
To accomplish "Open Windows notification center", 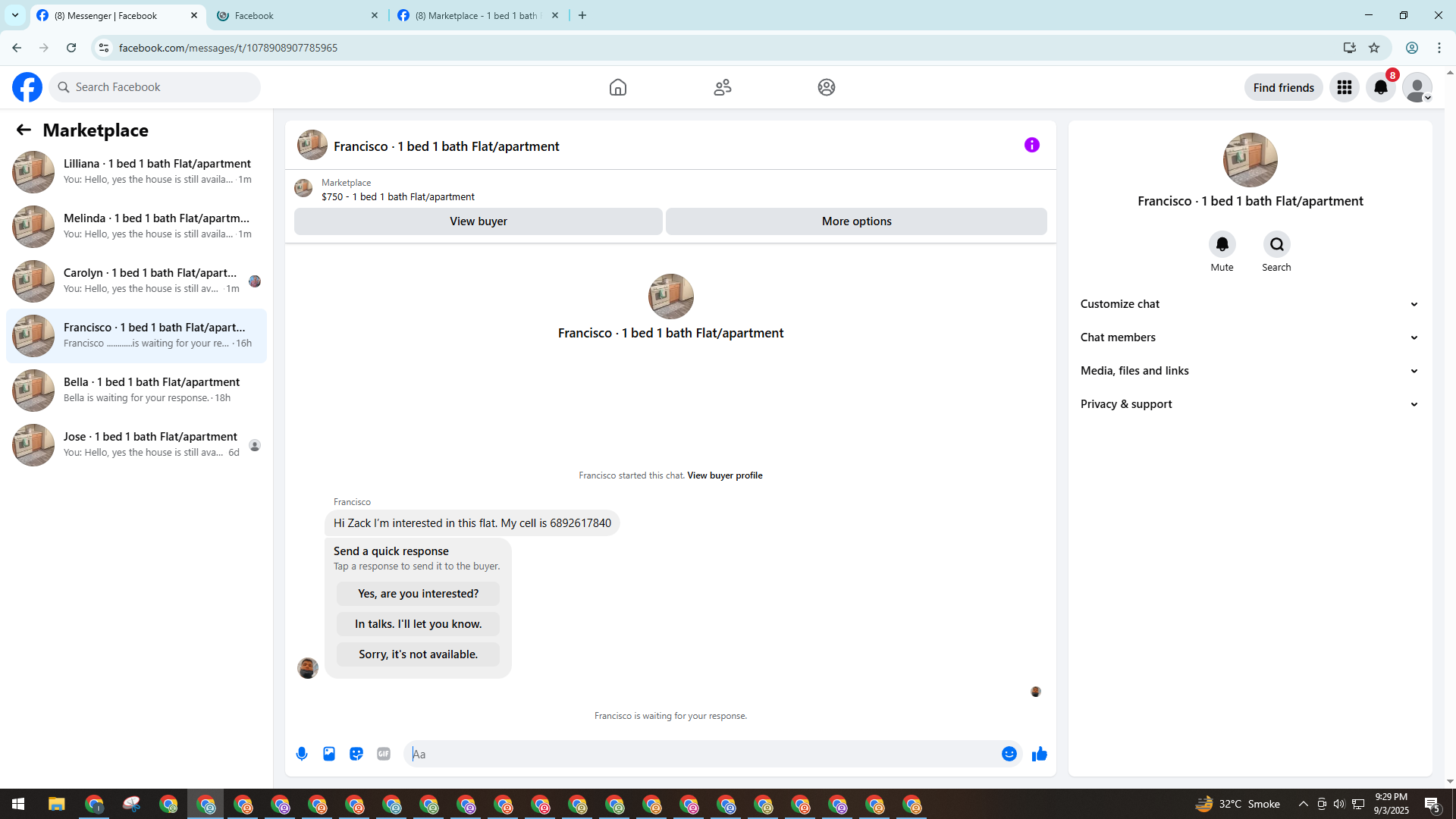I will (1432, 805).
